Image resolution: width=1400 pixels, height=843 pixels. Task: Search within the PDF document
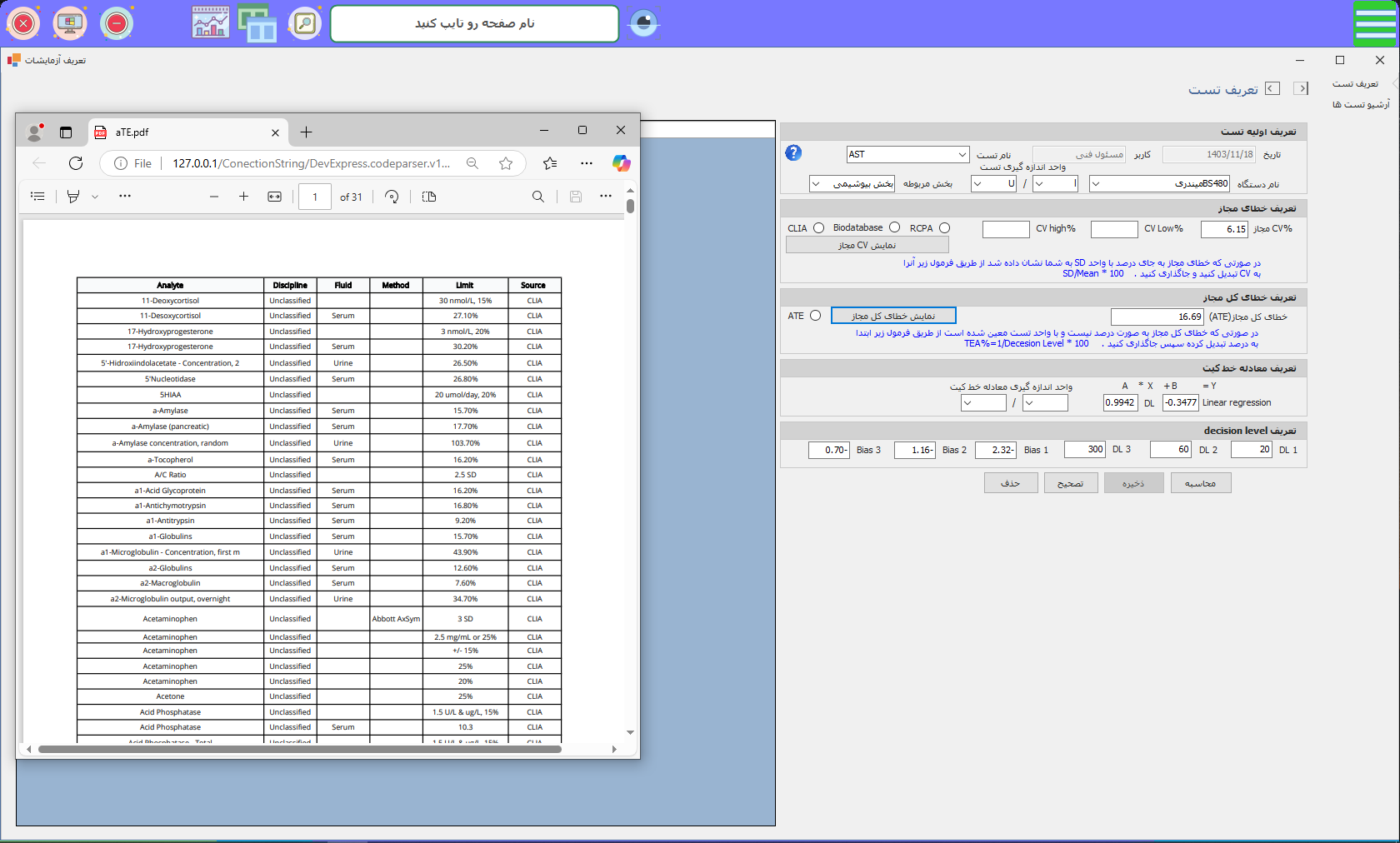[x=538, y=197]
